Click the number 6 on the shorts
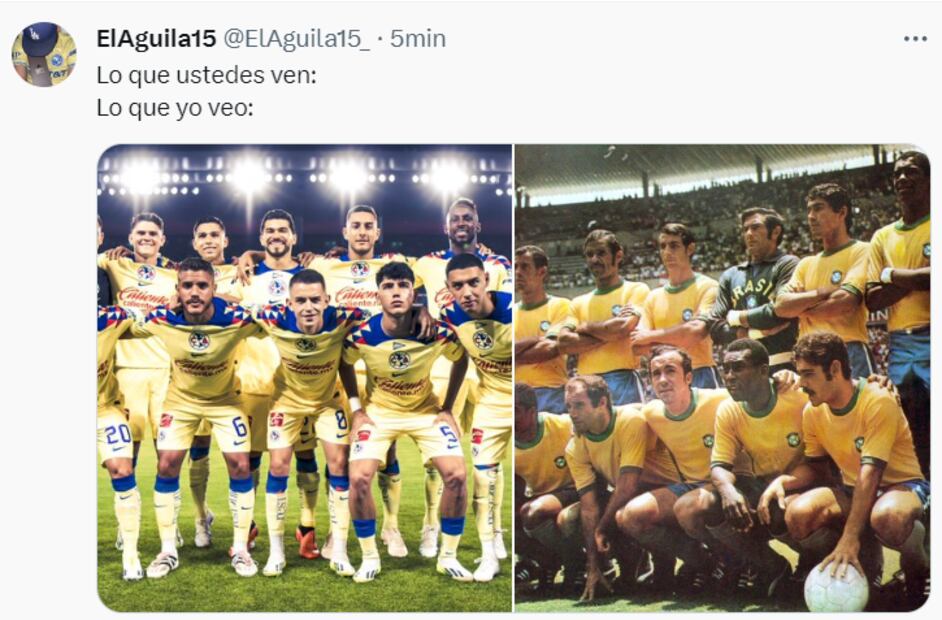Screen dimensions: 942x620 (x=239, y=427)
